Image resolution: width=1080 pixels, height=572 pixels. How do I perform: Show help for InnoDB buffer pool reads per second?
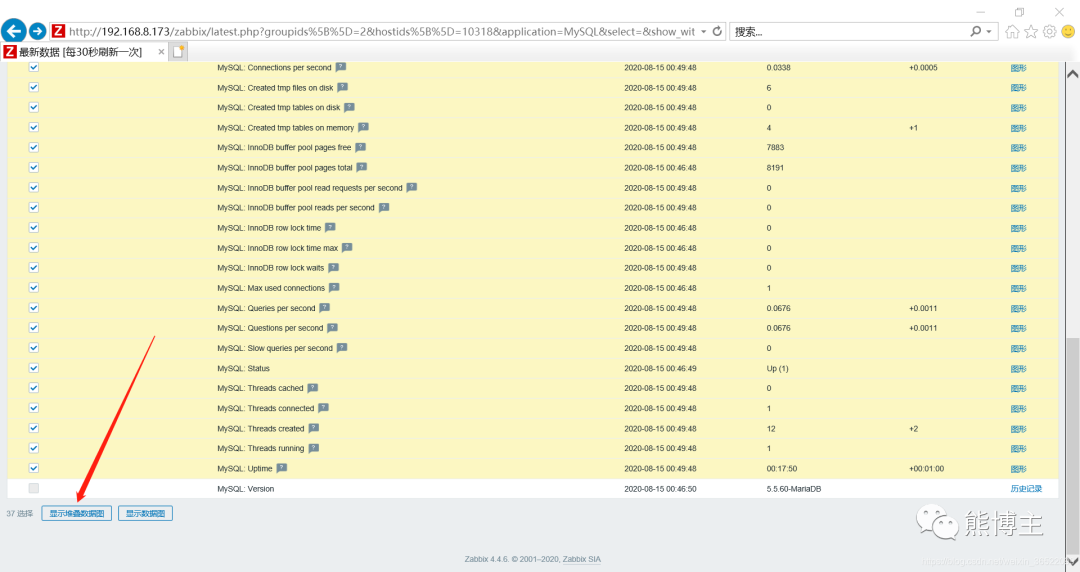coord(384,207)
